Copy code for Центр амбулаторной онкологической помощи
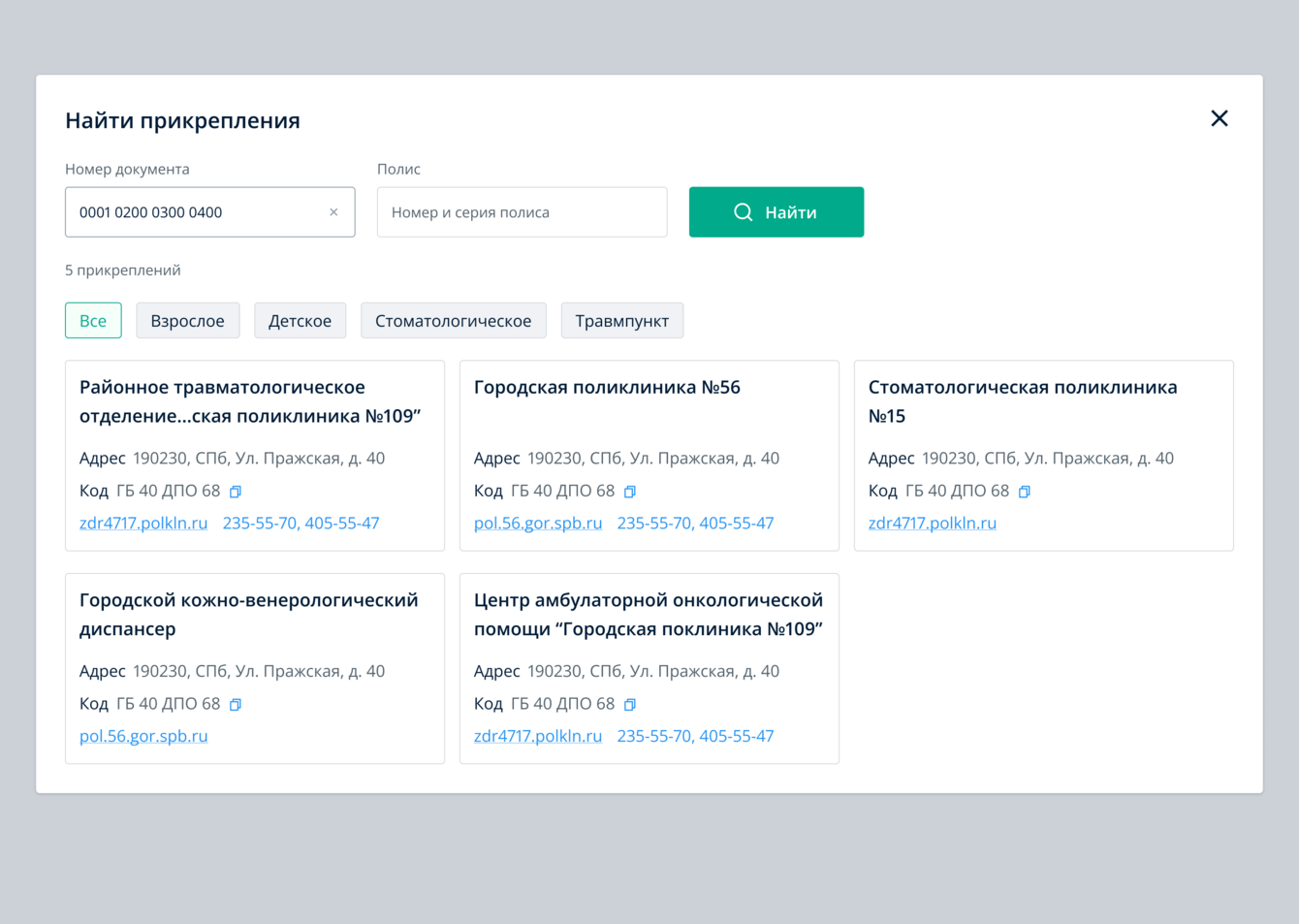The width and height of the screenshot is (1299, 924). pos(630,705)
